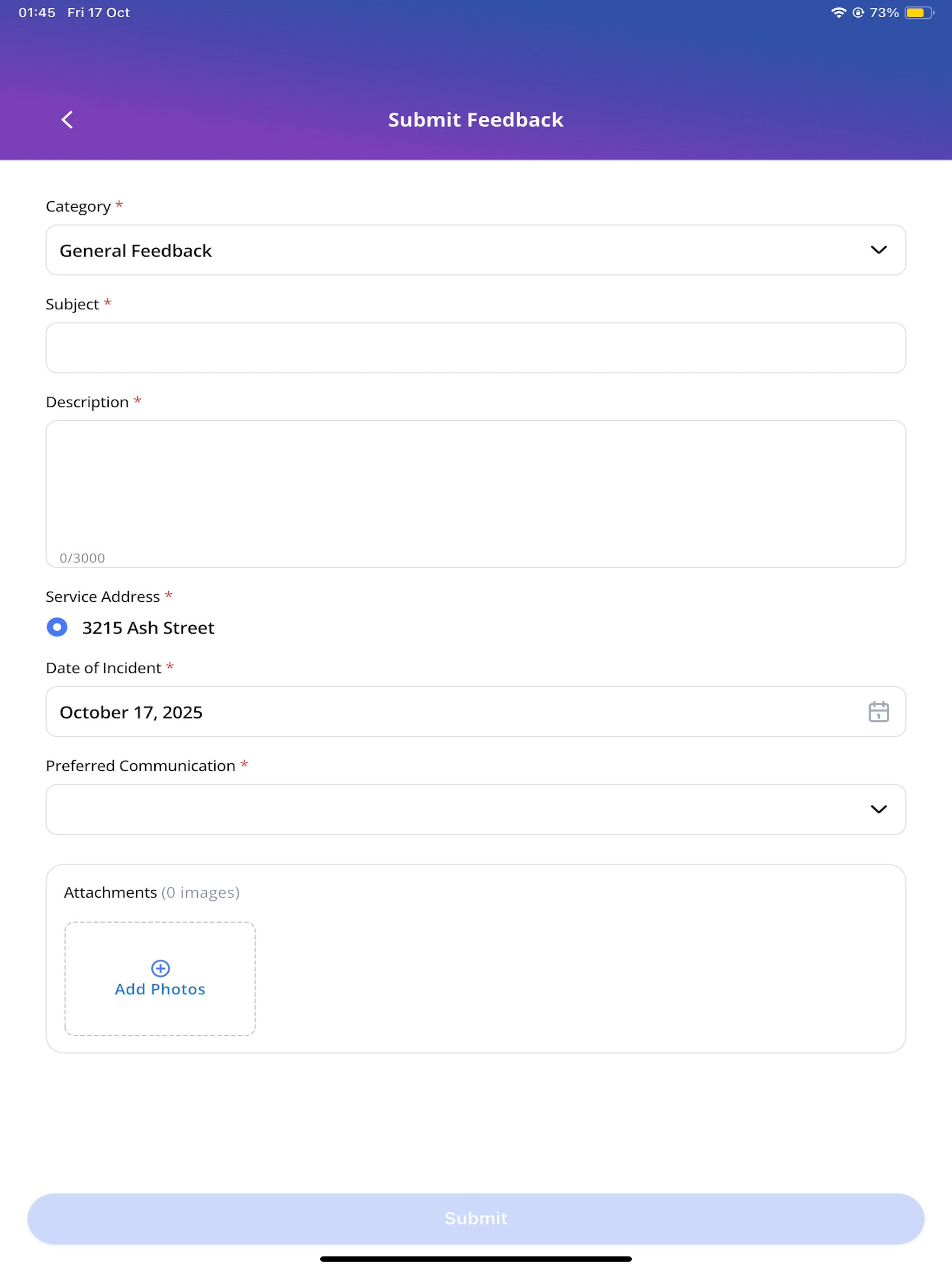Image resolution: width=952 pixels, height=1270 pixels.
Task: Click the Add Photos label
Action: coord(160,989)
